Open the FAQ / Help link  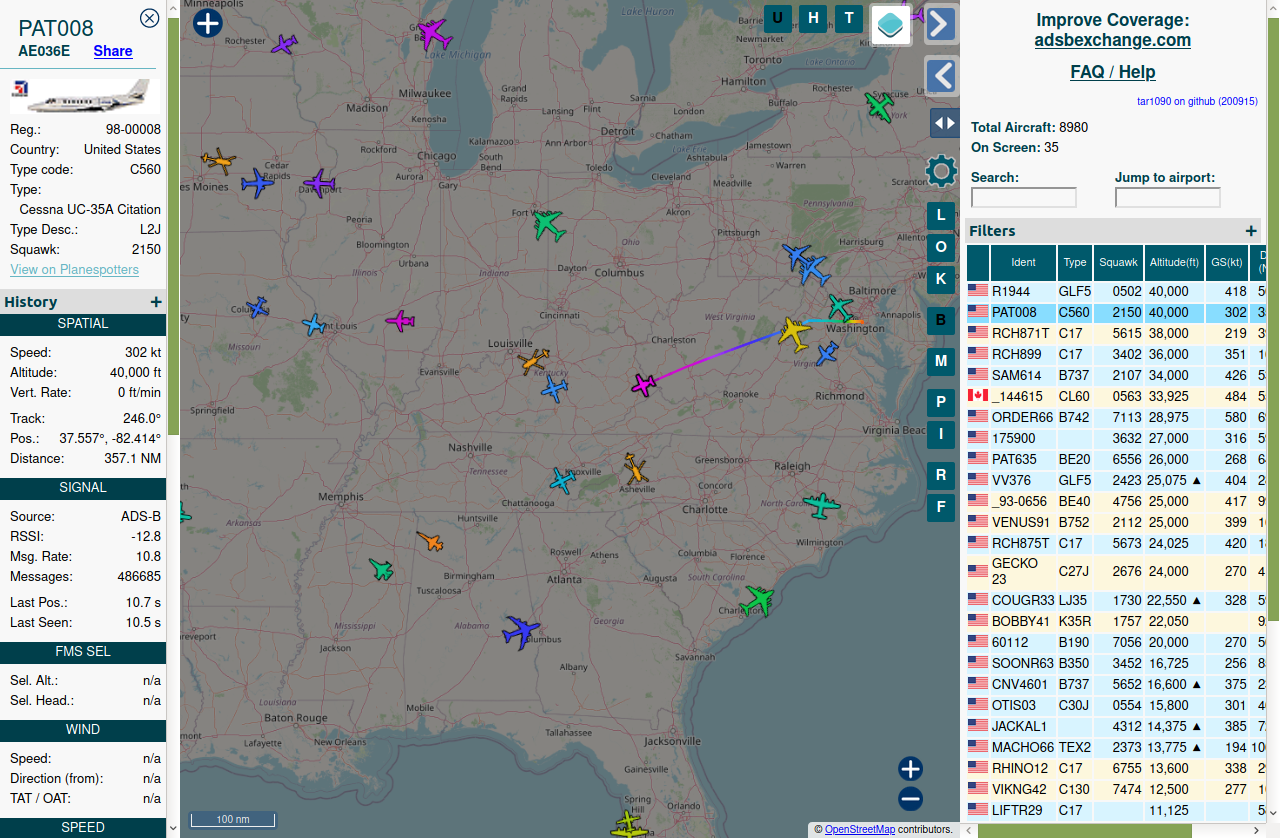(x=1112, y=72)
